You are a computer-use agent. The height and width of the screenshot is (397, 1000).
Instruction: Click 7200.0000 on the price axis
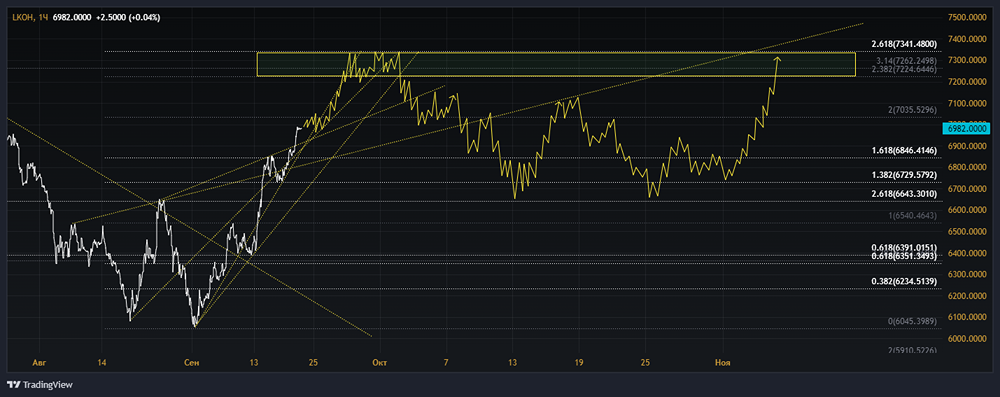(968, 82)
